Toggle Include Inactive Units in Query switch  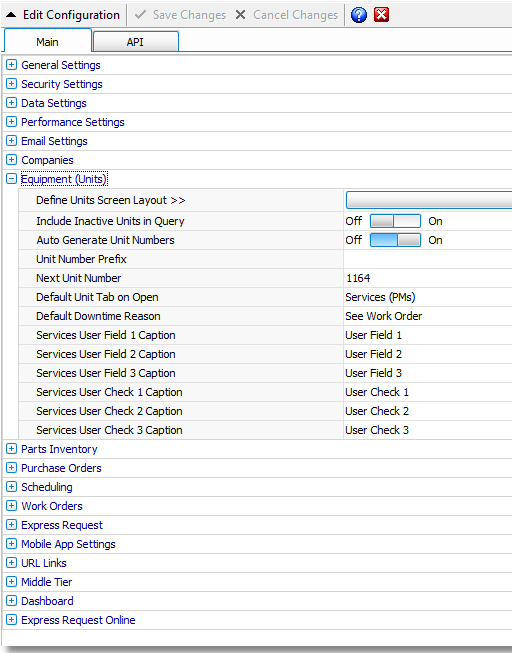point(395,221)
